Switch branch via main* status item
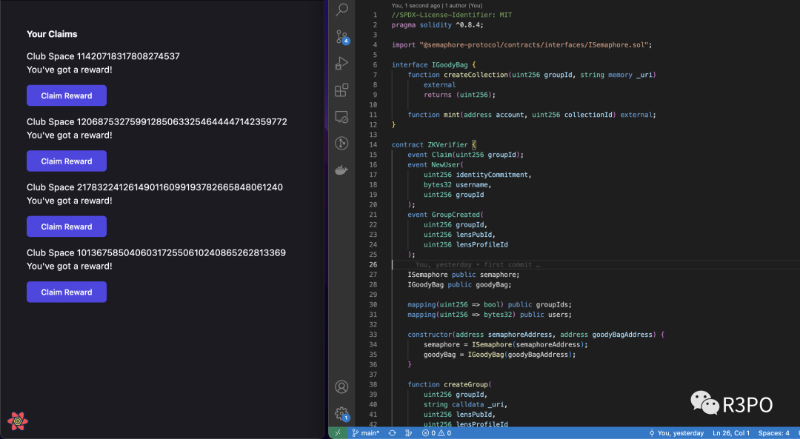Viewport: 800px width, 439px height. point(365,433)
